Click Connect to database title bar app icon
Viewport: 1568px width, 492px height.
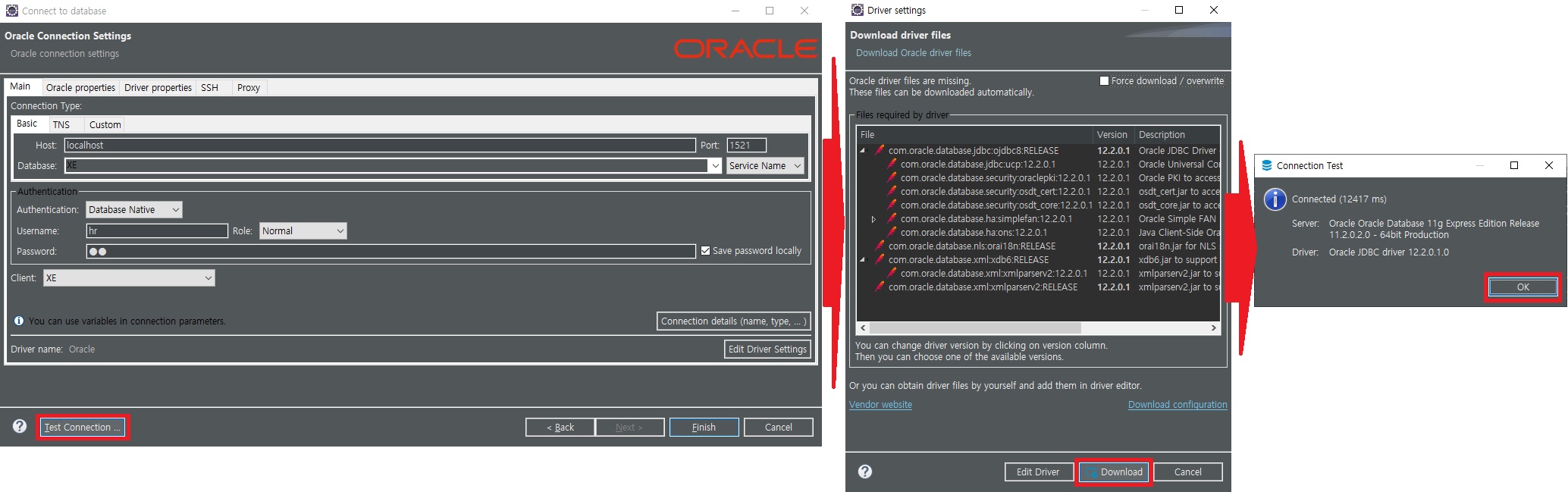11,11
